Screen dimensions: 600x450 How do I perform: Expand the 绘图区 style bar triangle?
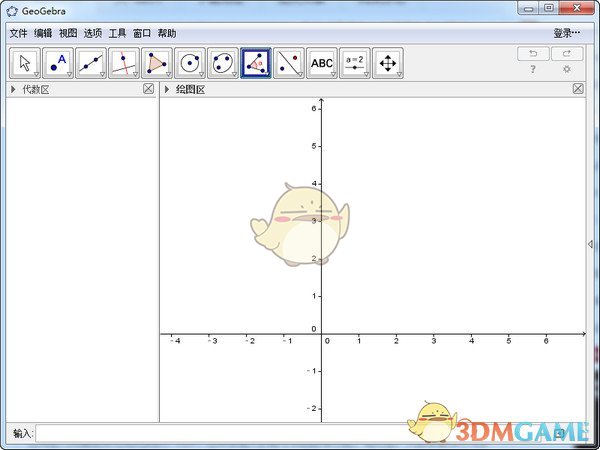167,90
